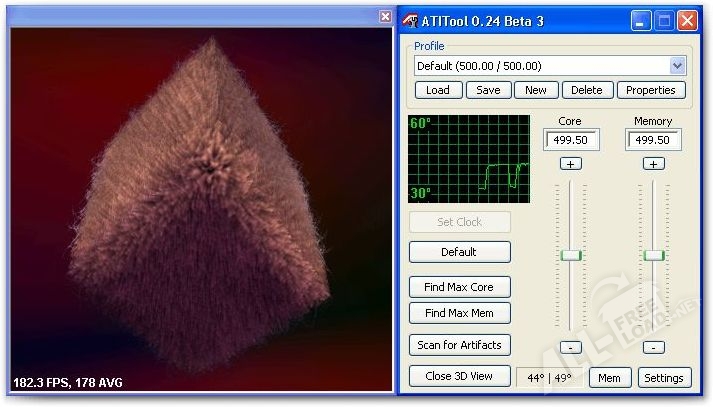Close the 3D view window with X icon
The width and height of the screenshot is (713, 407).
(x=386, y=17)
